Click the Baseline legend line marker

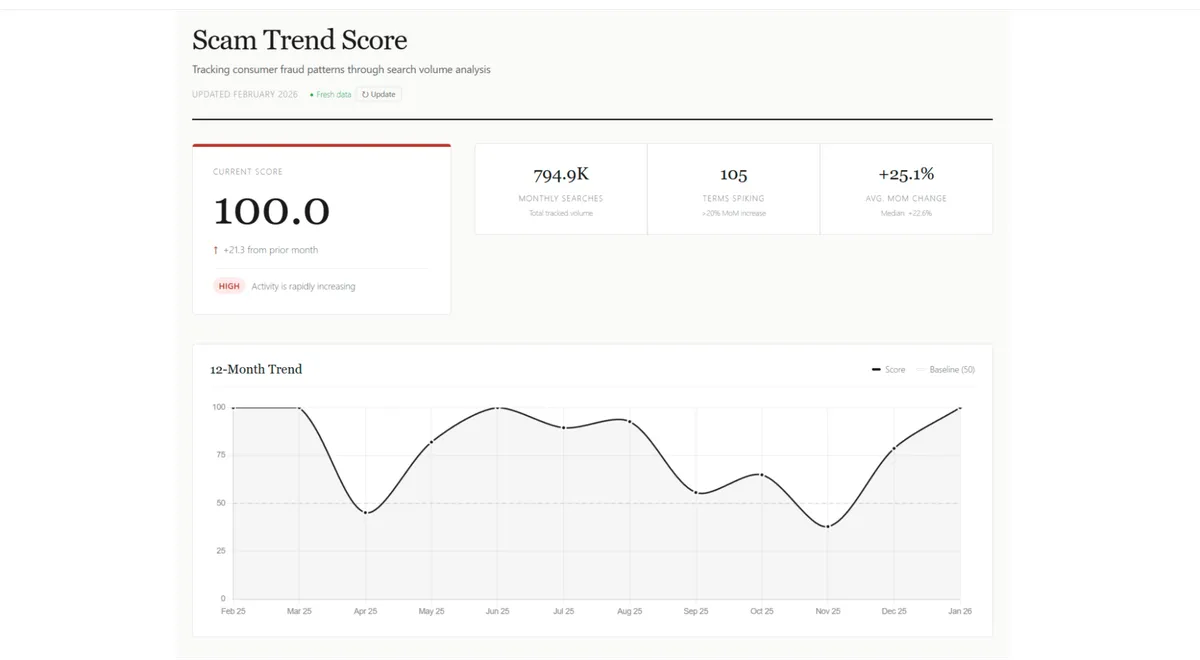pyautogui.click(x=921, y=369)
